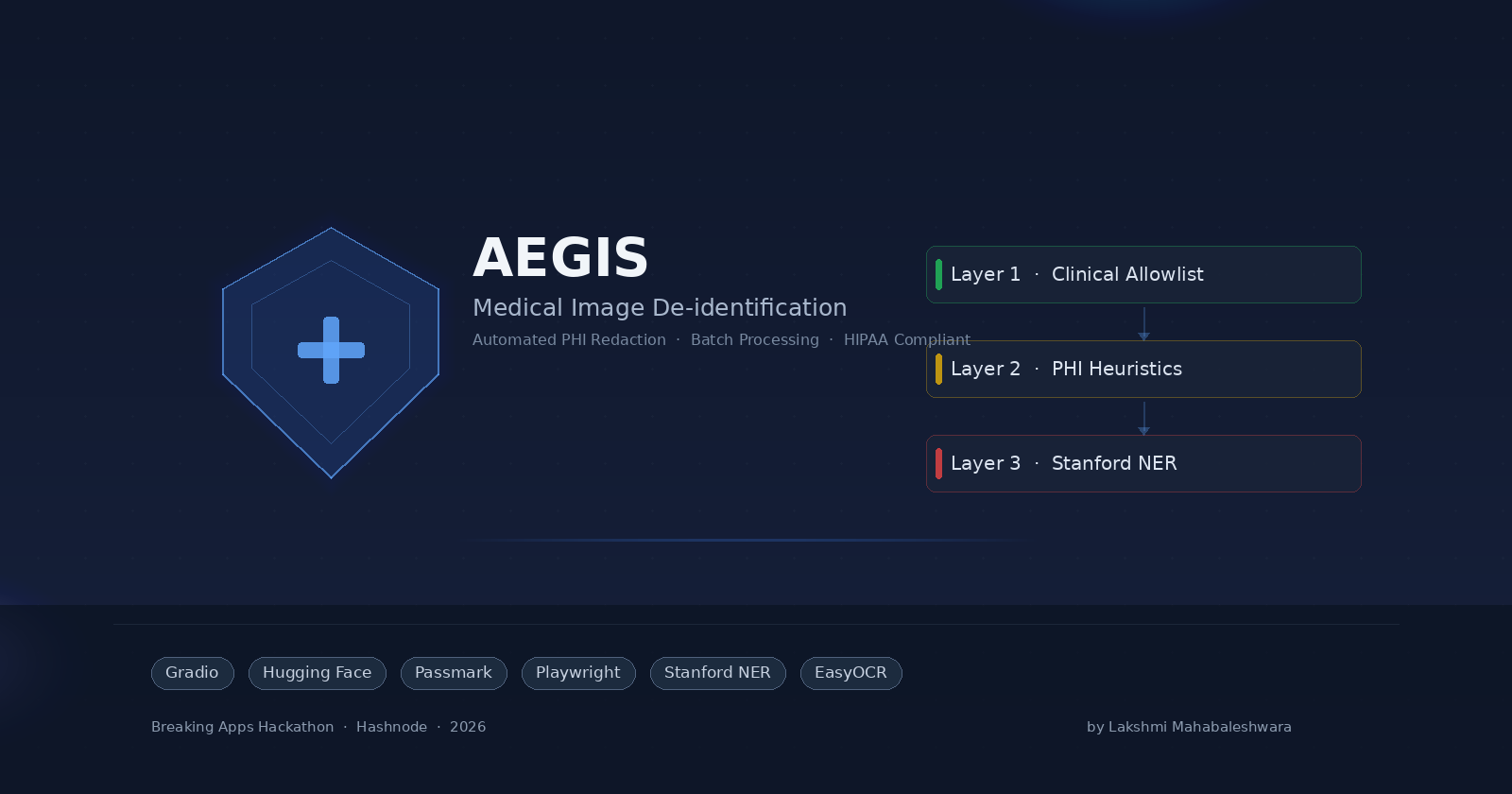Screen dimensions: 1512x794
Task: Click the HIPAA Compliant text
Action: [x=907, y=340]
